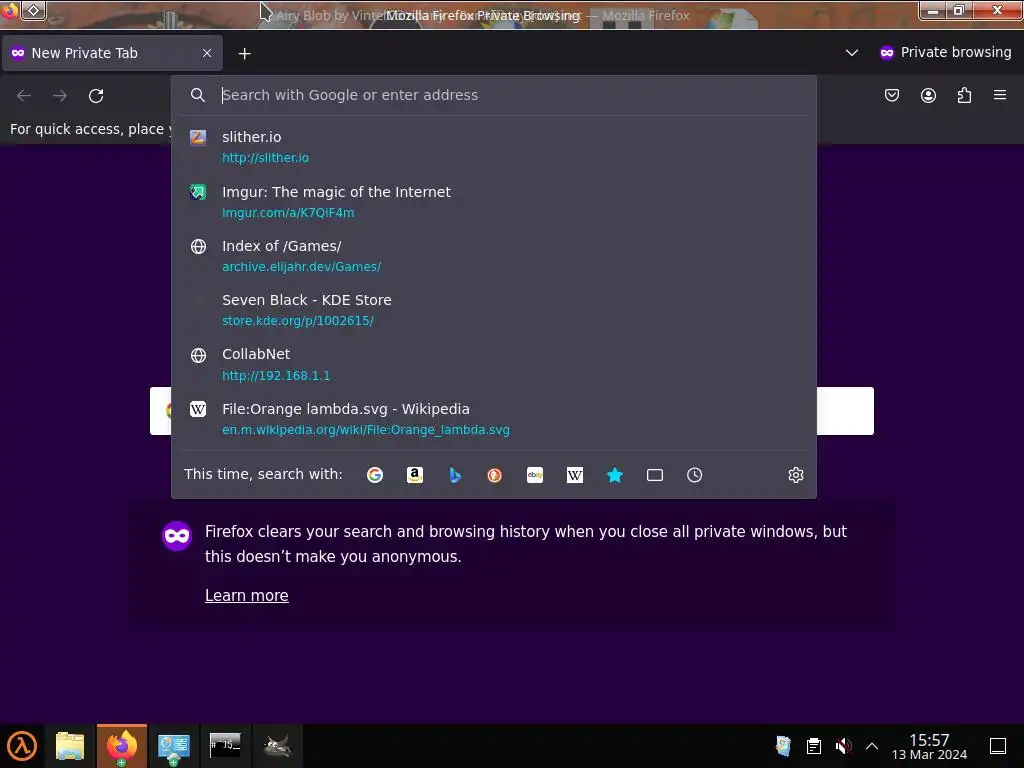Viewport: 1024px width, 768px height.
Task: Select the New Private Tab
Action: [x=112, y=53]
